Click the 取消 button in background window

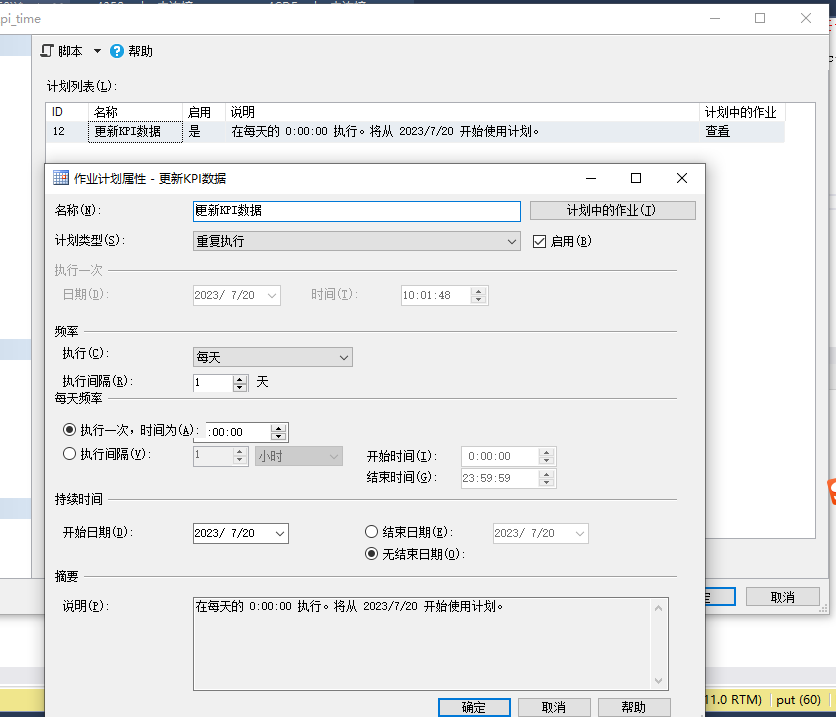pos(783,597)
